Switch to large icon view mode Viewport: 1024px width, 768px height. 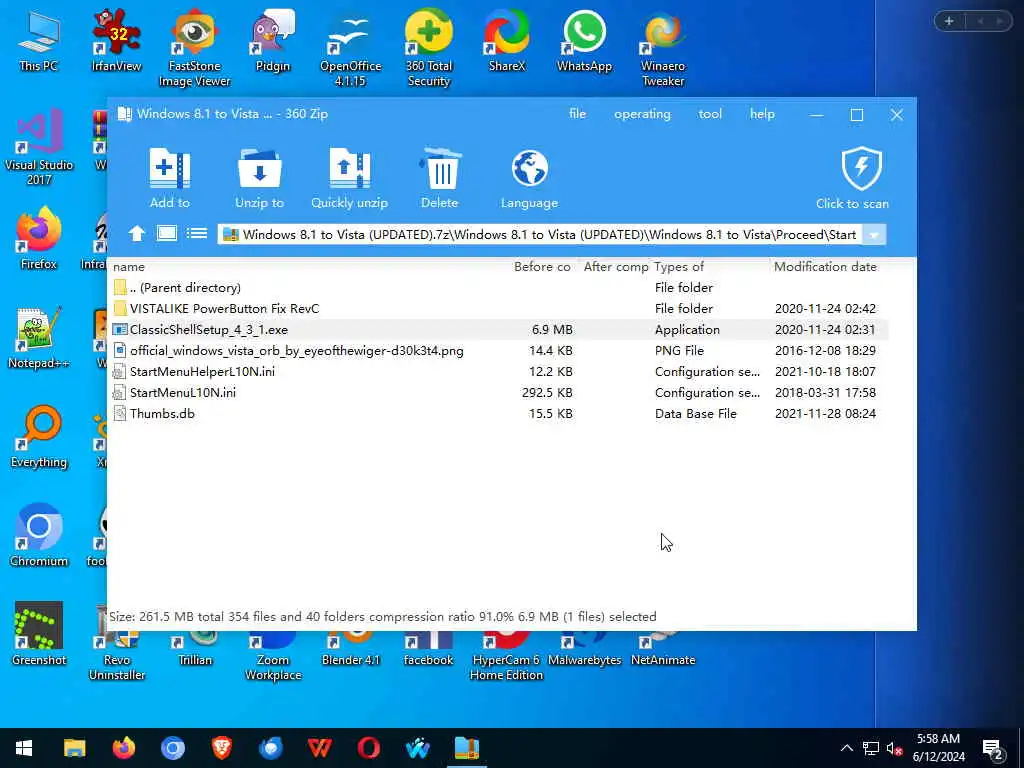coord(167,233)
